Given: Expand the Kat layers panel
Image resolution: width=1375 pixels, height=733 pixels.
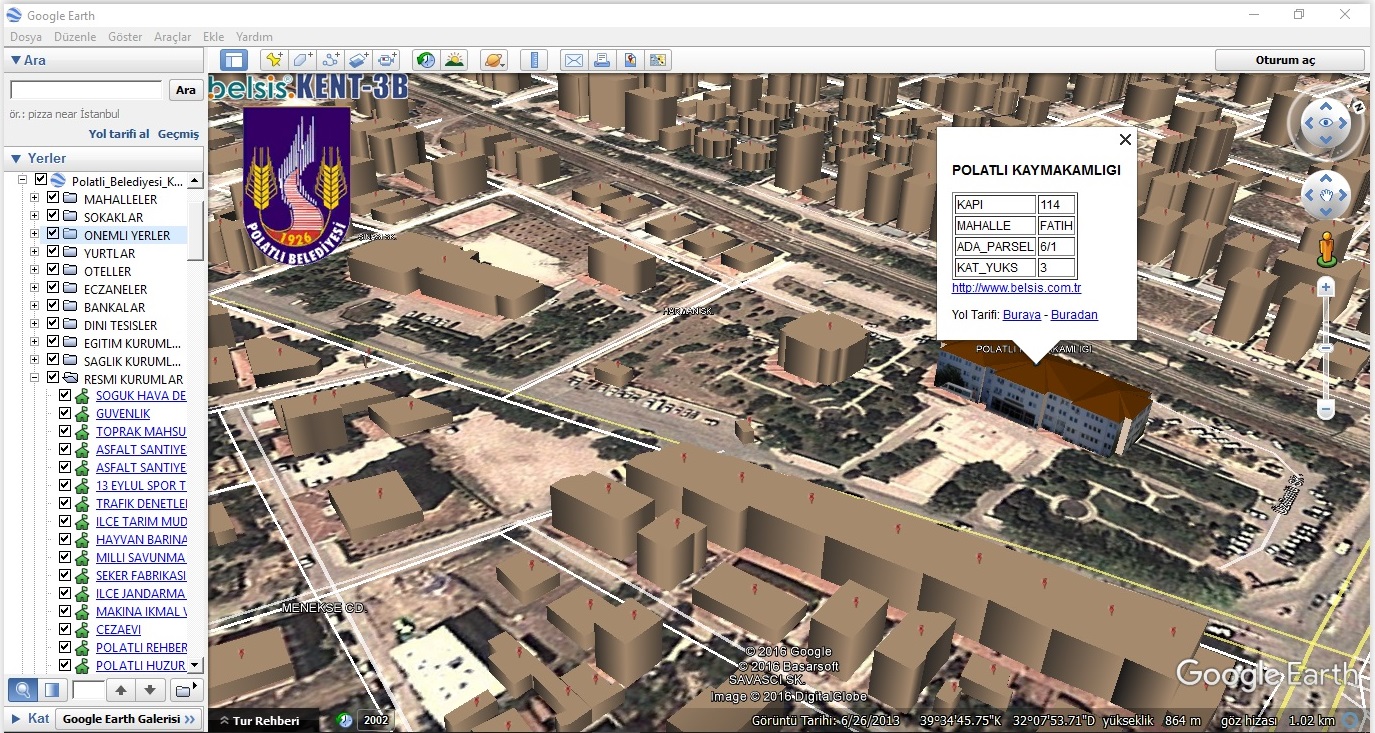Looking at the screenshot, I should click(x=15, y=718).
